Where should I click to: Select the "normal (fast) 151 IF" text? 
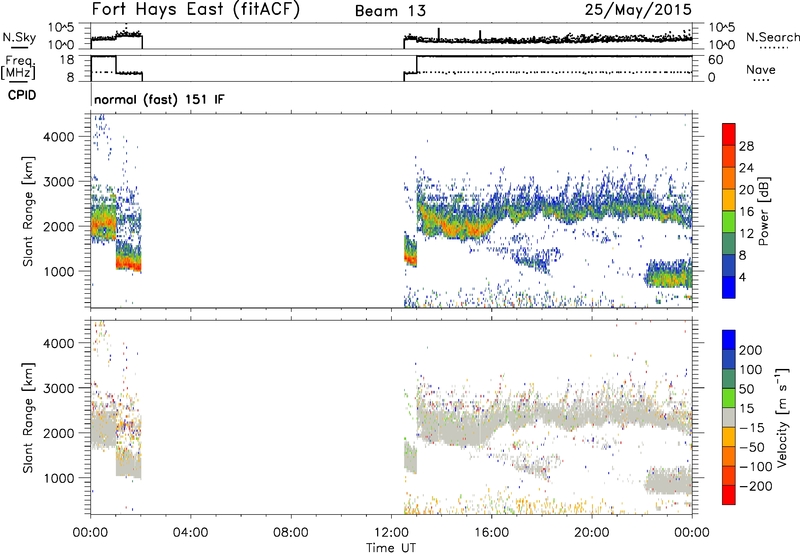159,99
